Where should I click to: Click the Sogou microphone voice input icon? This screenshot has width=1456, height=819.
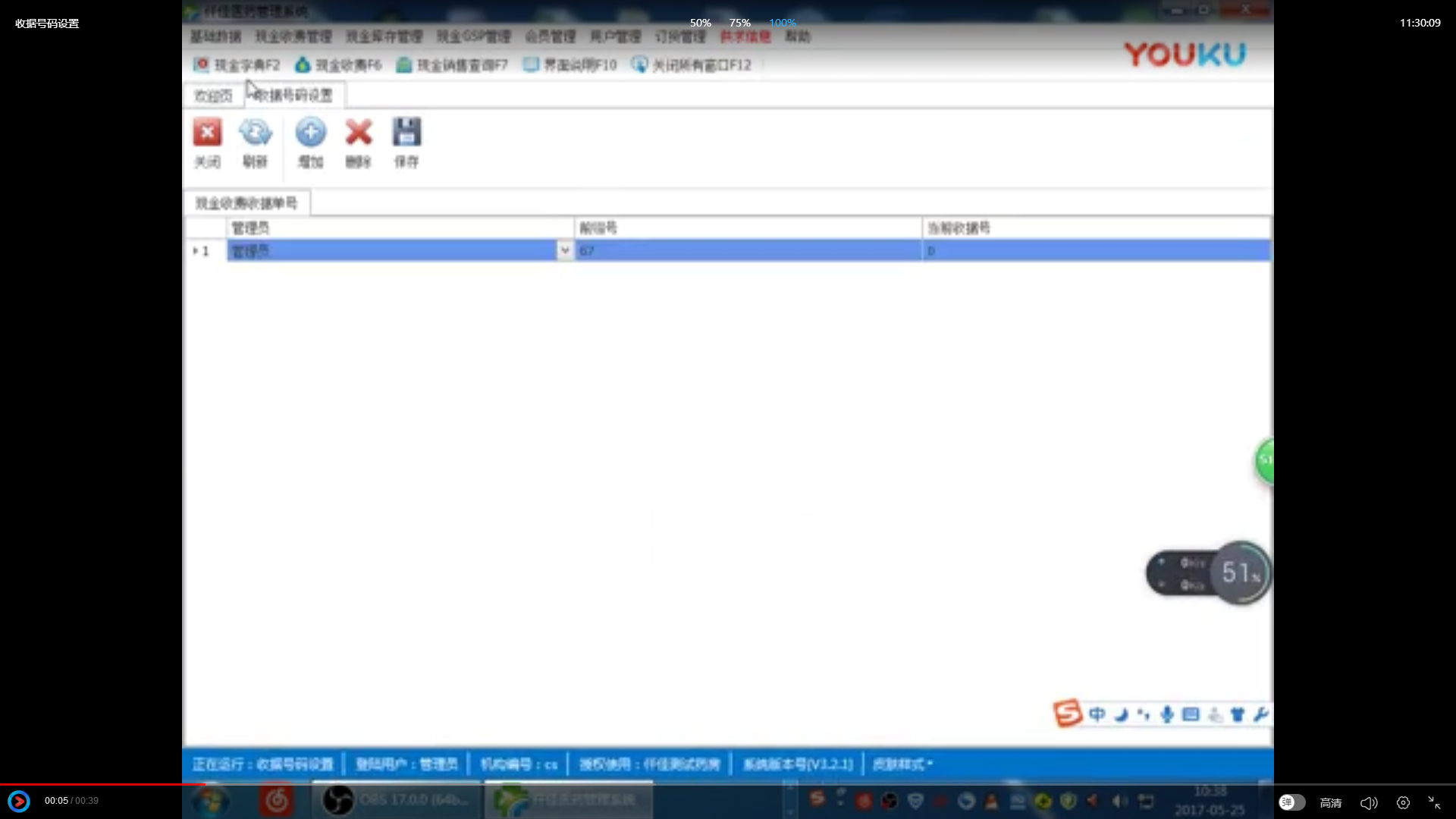point(1167,714)
